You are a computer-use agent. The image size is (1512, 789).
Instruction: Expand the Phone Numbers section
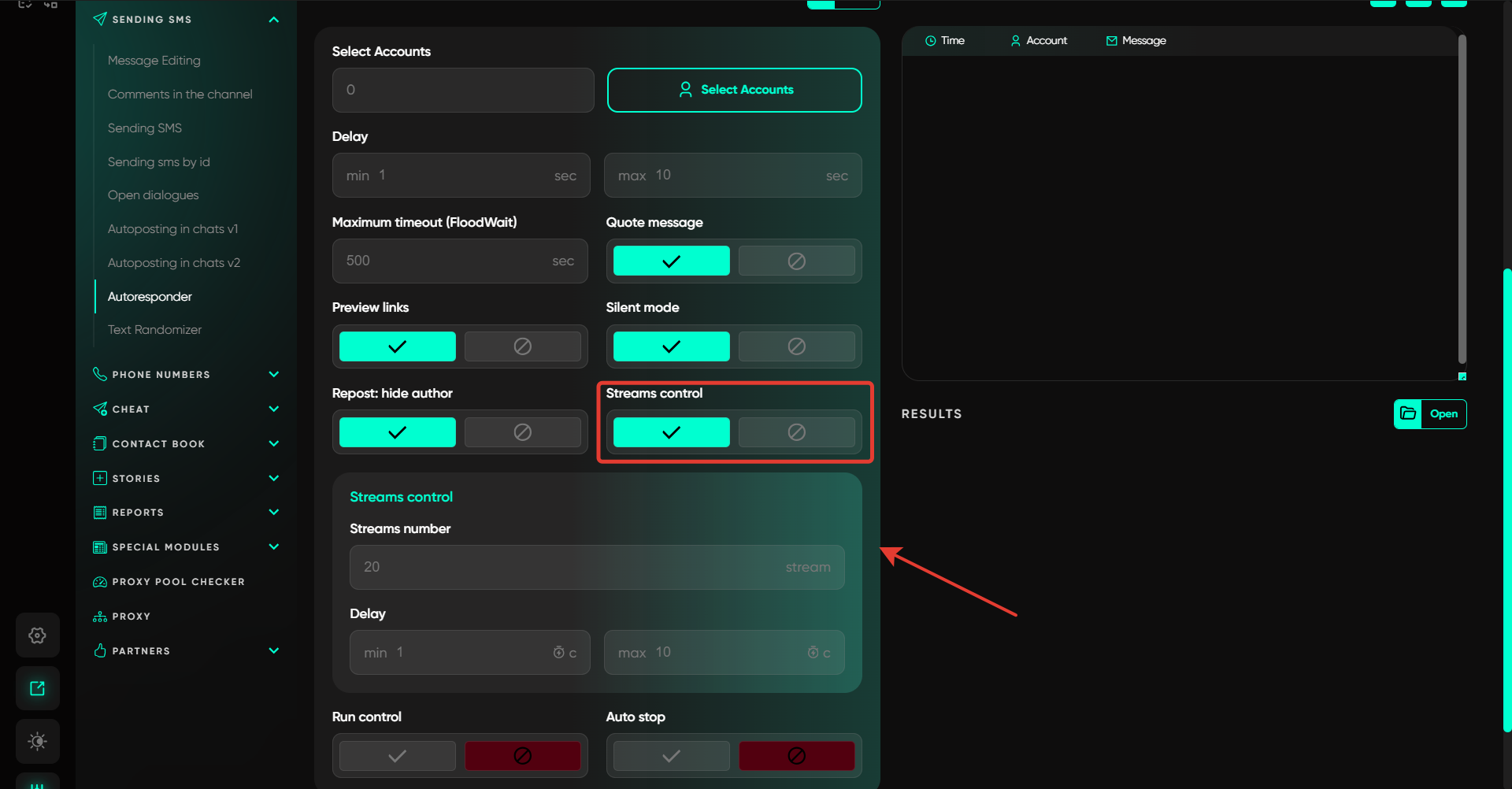point(273,375)
